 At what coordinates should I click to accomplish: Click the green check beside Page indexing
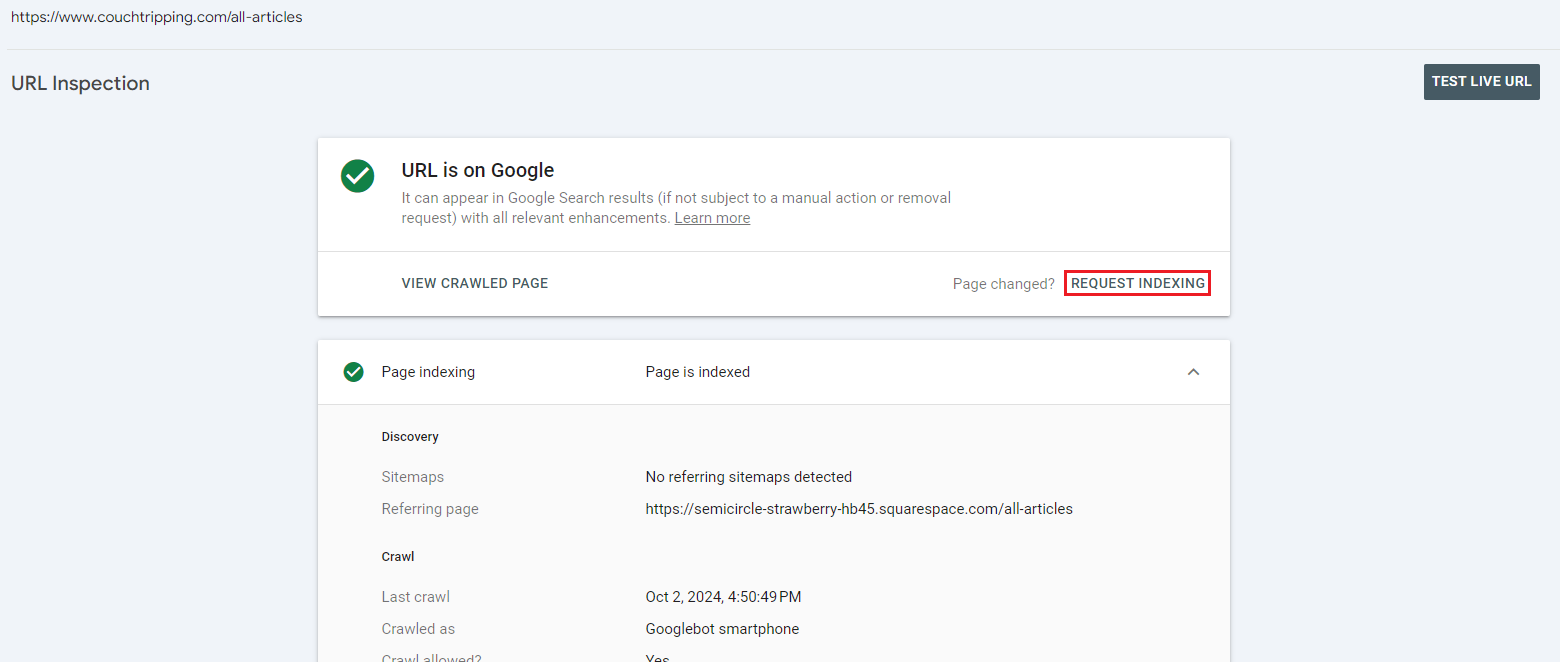353,372
